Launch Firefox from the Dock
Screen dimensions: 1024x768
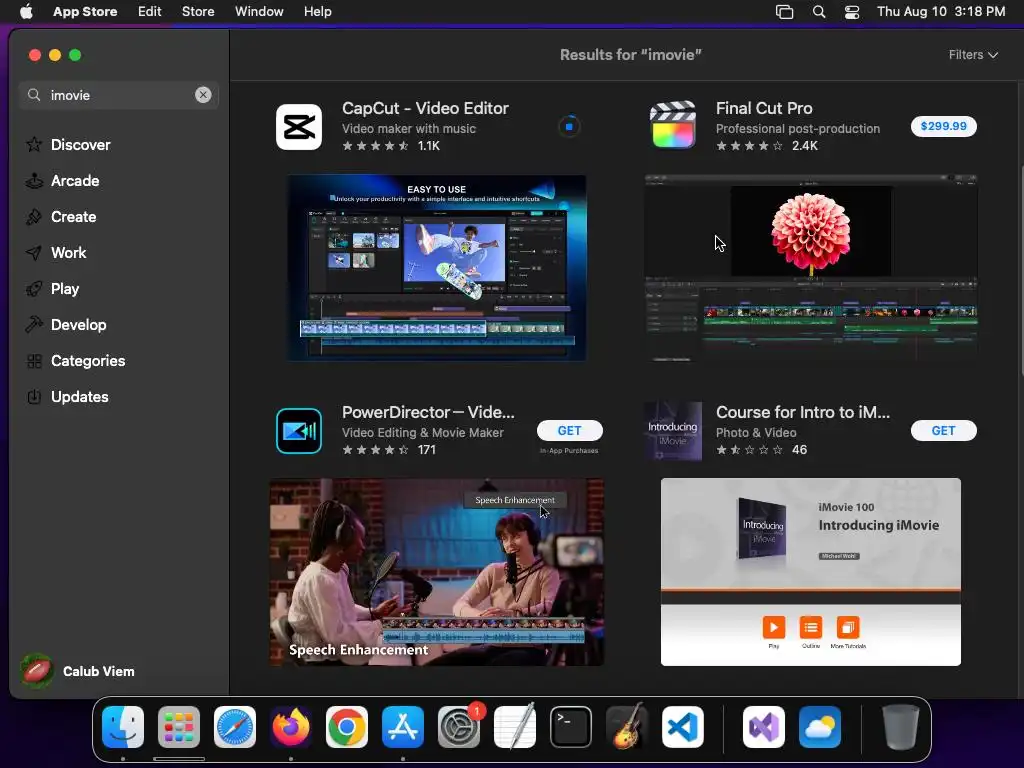click(291, 727)
